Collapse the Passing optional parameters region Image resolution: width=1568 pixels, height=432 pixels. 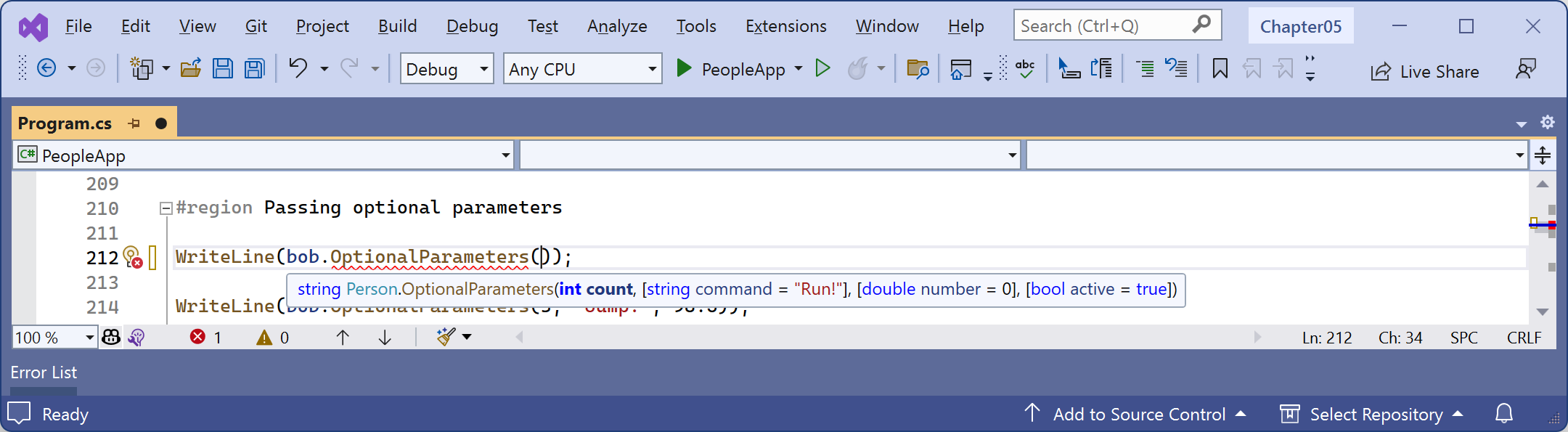coord(166,208)
